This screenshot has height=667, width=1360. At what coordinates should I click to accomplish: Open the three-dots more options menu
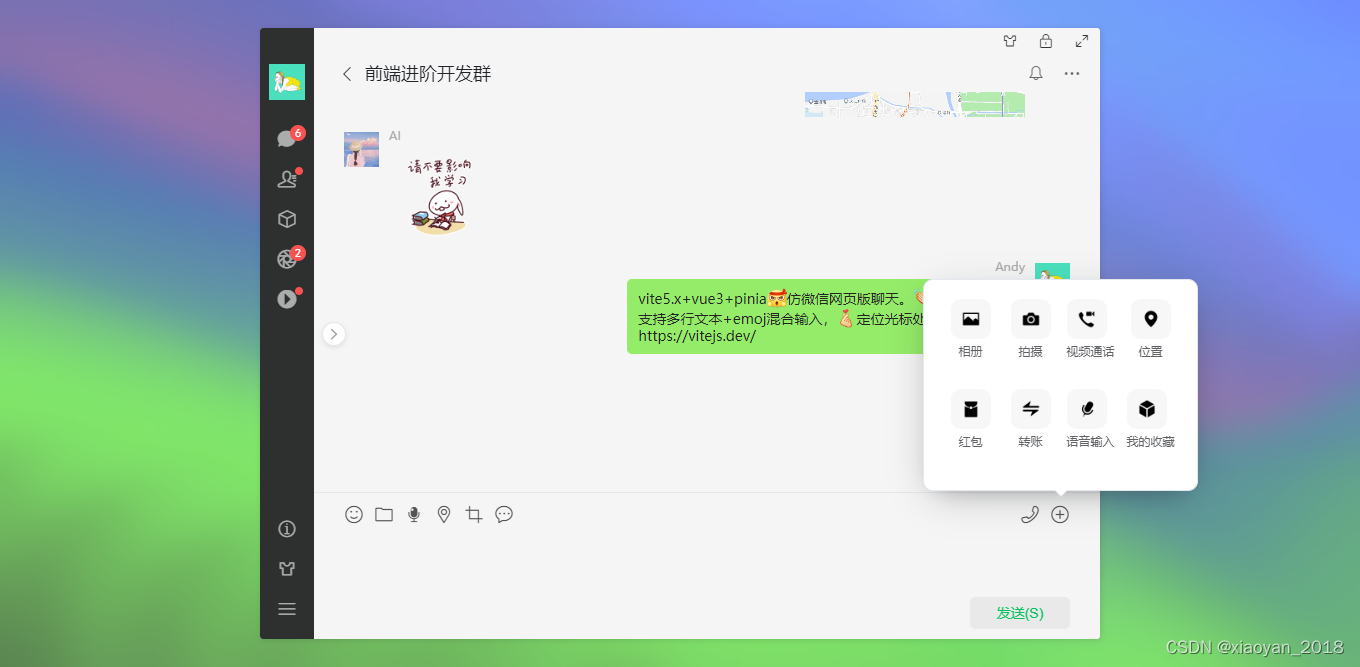(1072, 73)
